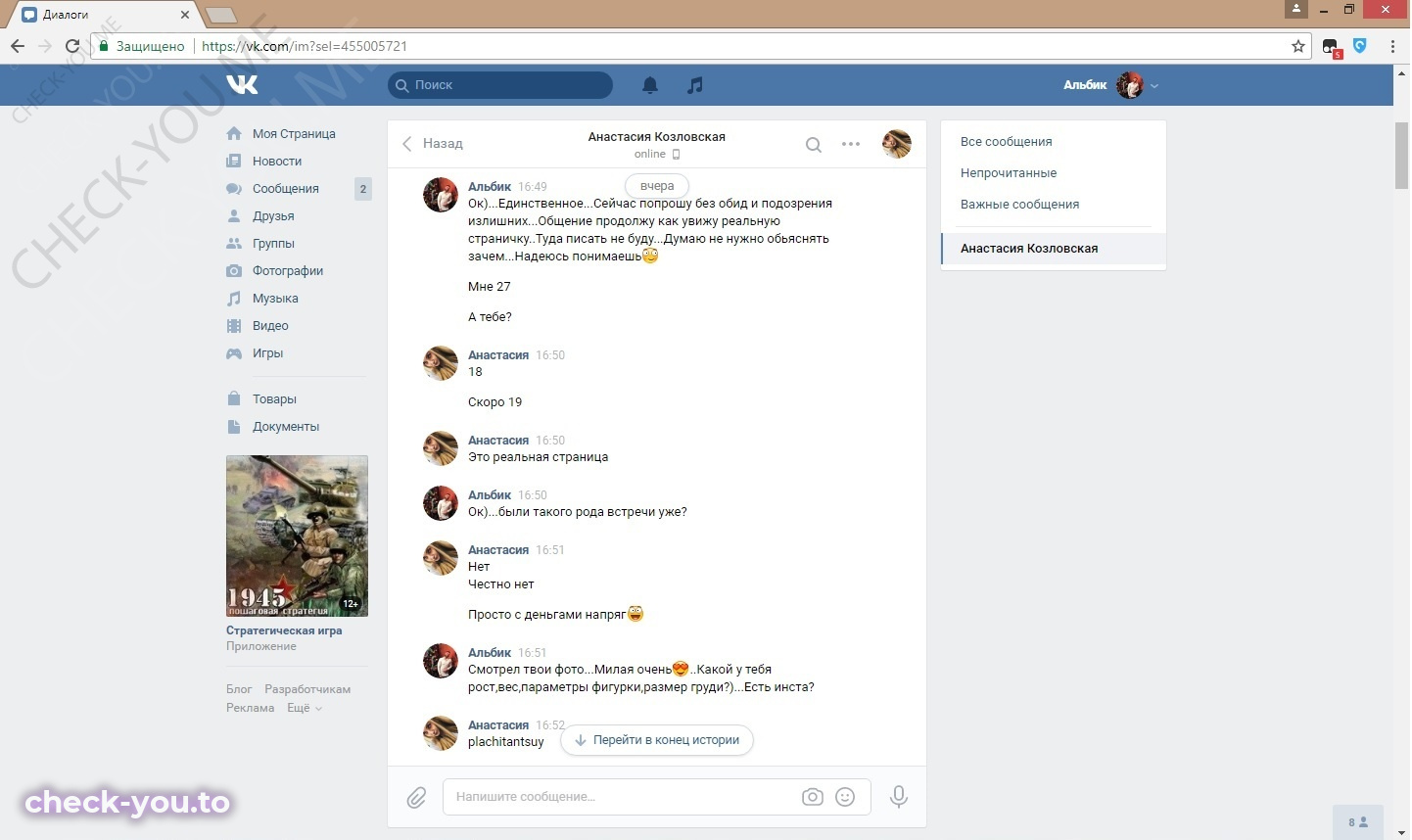Click the URL address bar
Image resolution: width=1412 pixels, height=840 pixels.
(685, 46)
